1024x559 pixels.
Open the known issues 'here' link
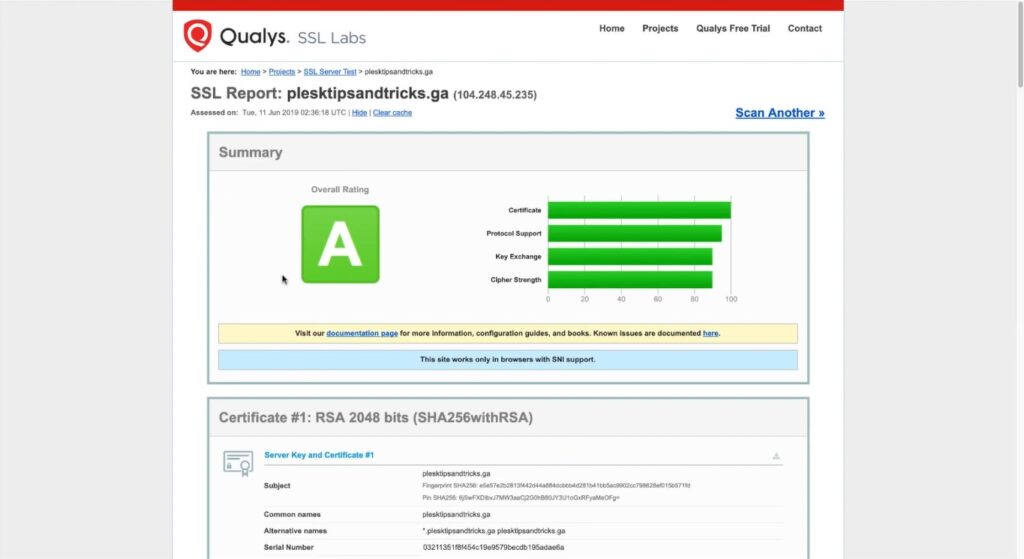711,333
